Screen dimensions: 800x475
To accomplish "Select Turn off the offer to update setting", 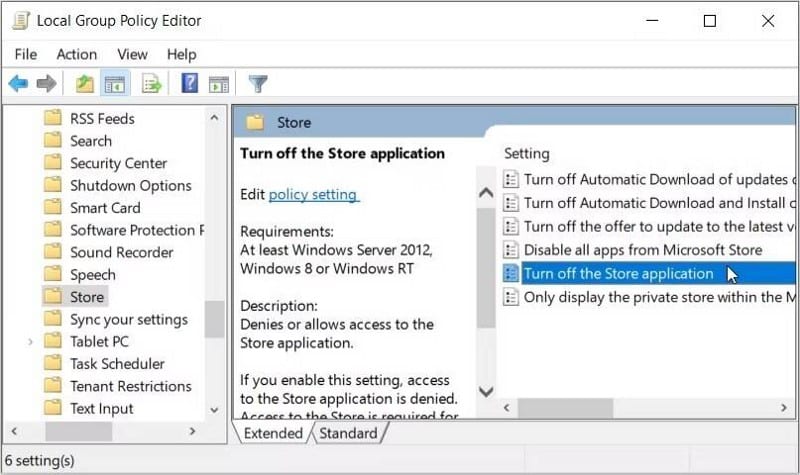I will (x=659, y=226).
